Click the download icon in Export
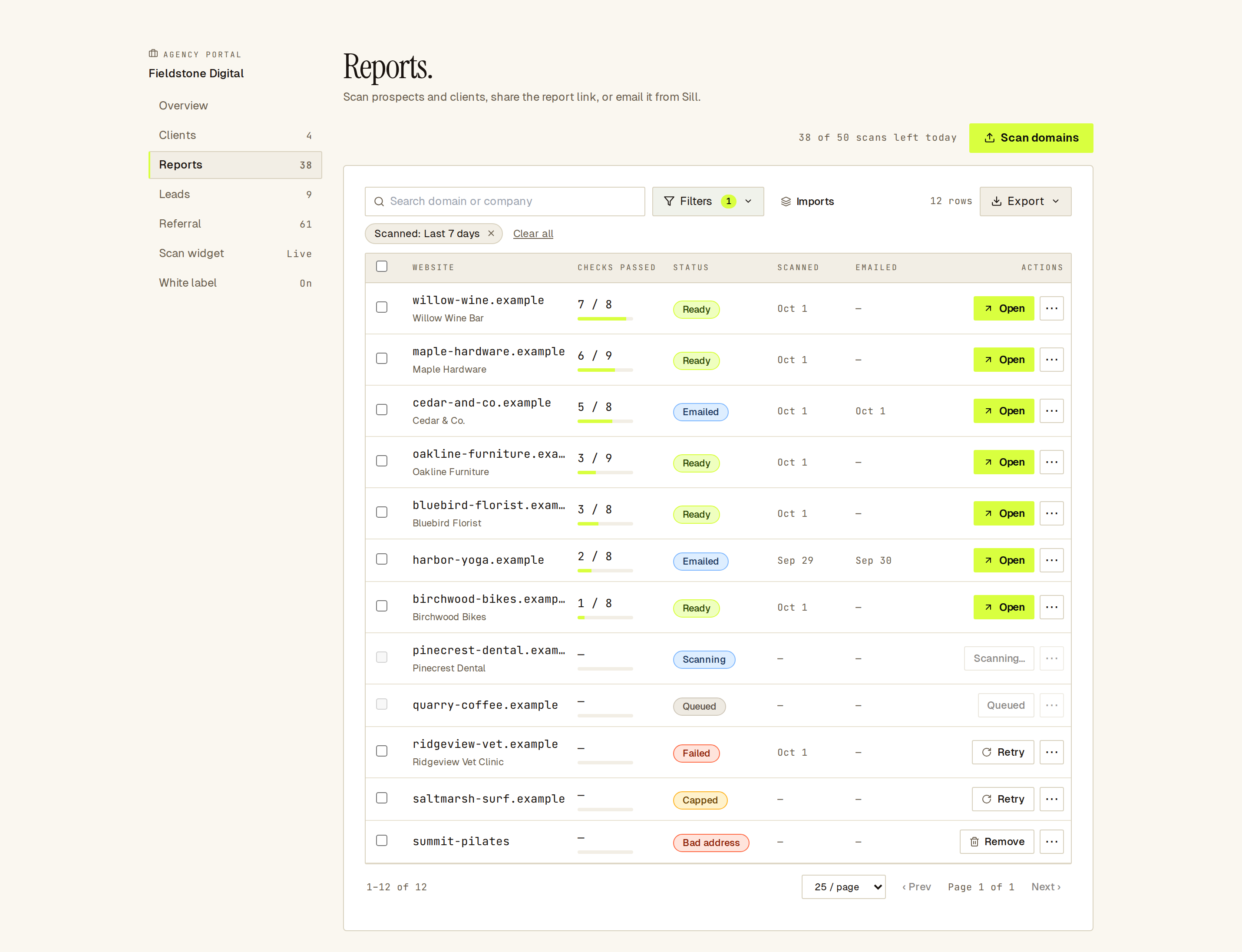The image size is (1242, 952). [x=996, y=201]
